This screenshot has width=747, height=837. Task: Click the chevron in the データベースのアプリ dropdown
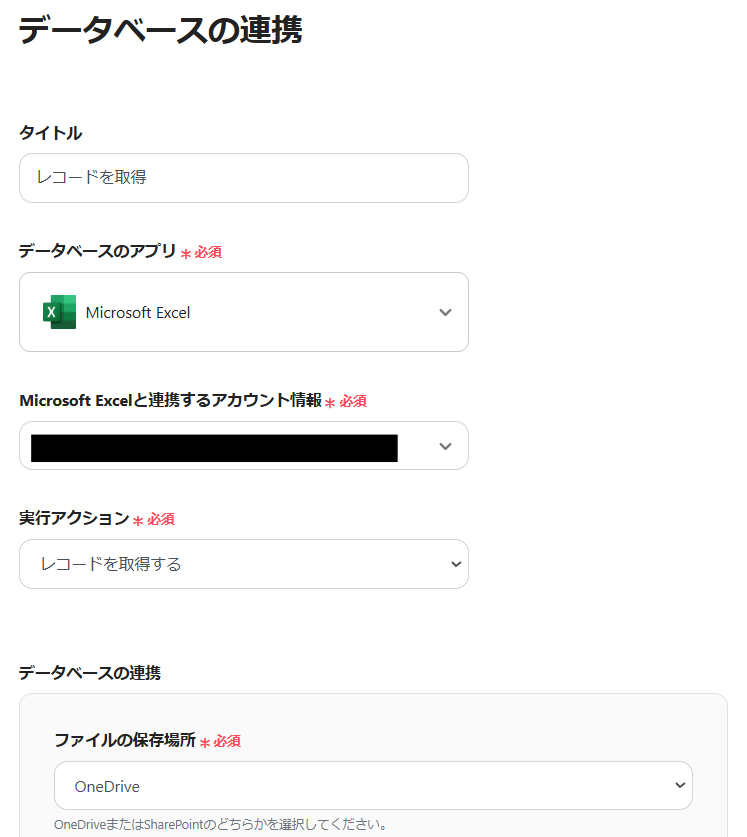point(446,312)
